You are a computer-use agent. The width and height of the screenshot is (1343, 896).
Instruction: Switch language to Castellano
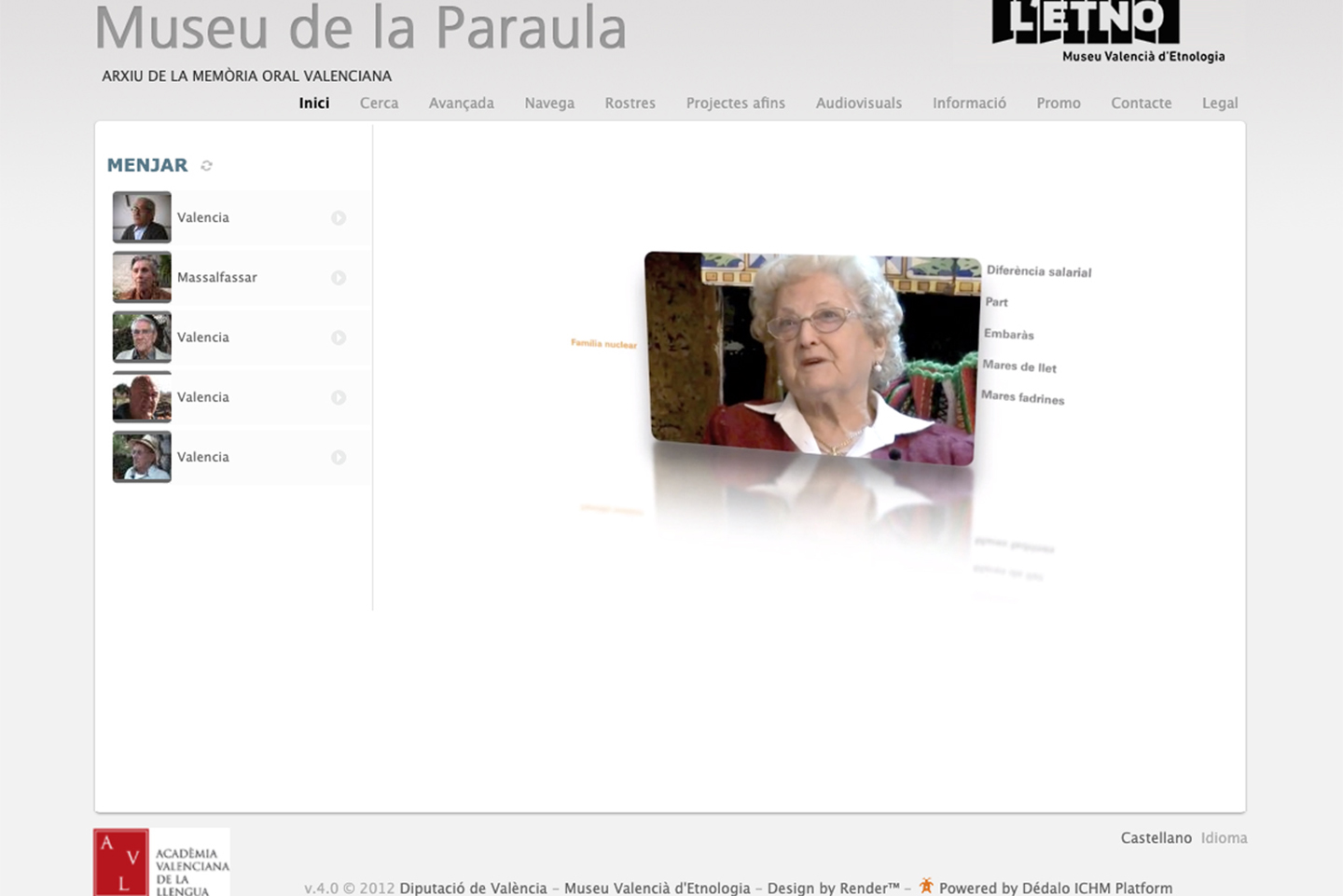pos(1156,838)
